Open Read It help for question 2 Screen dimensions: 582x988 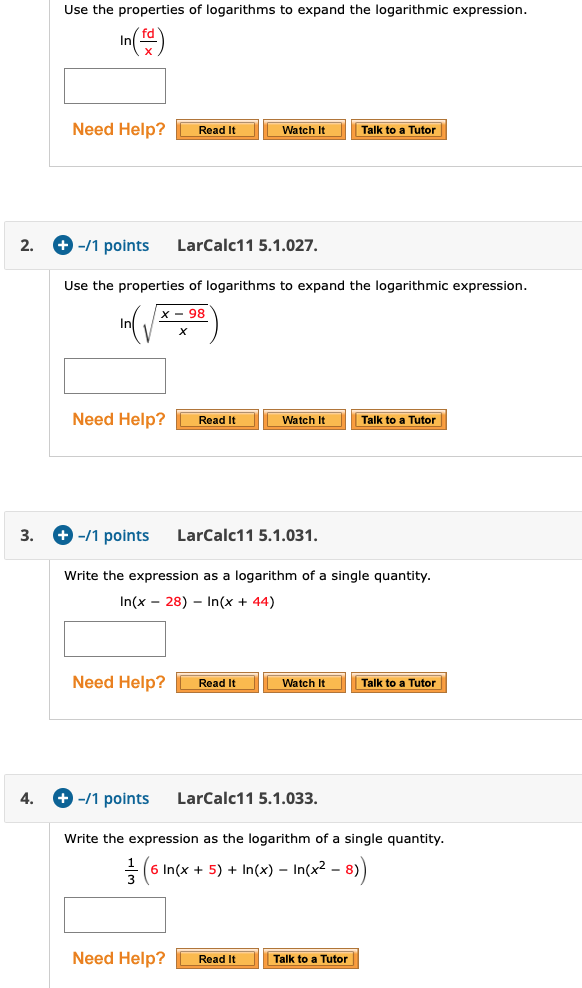217,419
